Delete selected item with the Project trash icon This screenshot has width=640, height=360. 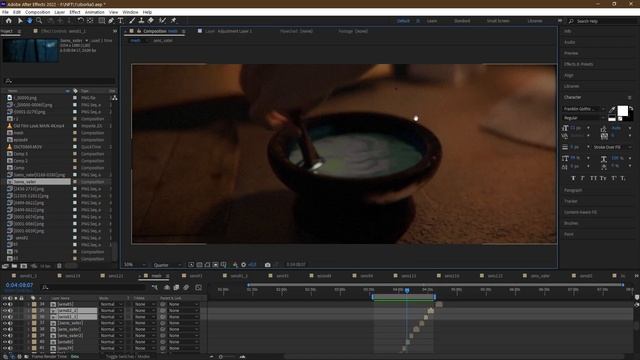[x=59, y=266]
